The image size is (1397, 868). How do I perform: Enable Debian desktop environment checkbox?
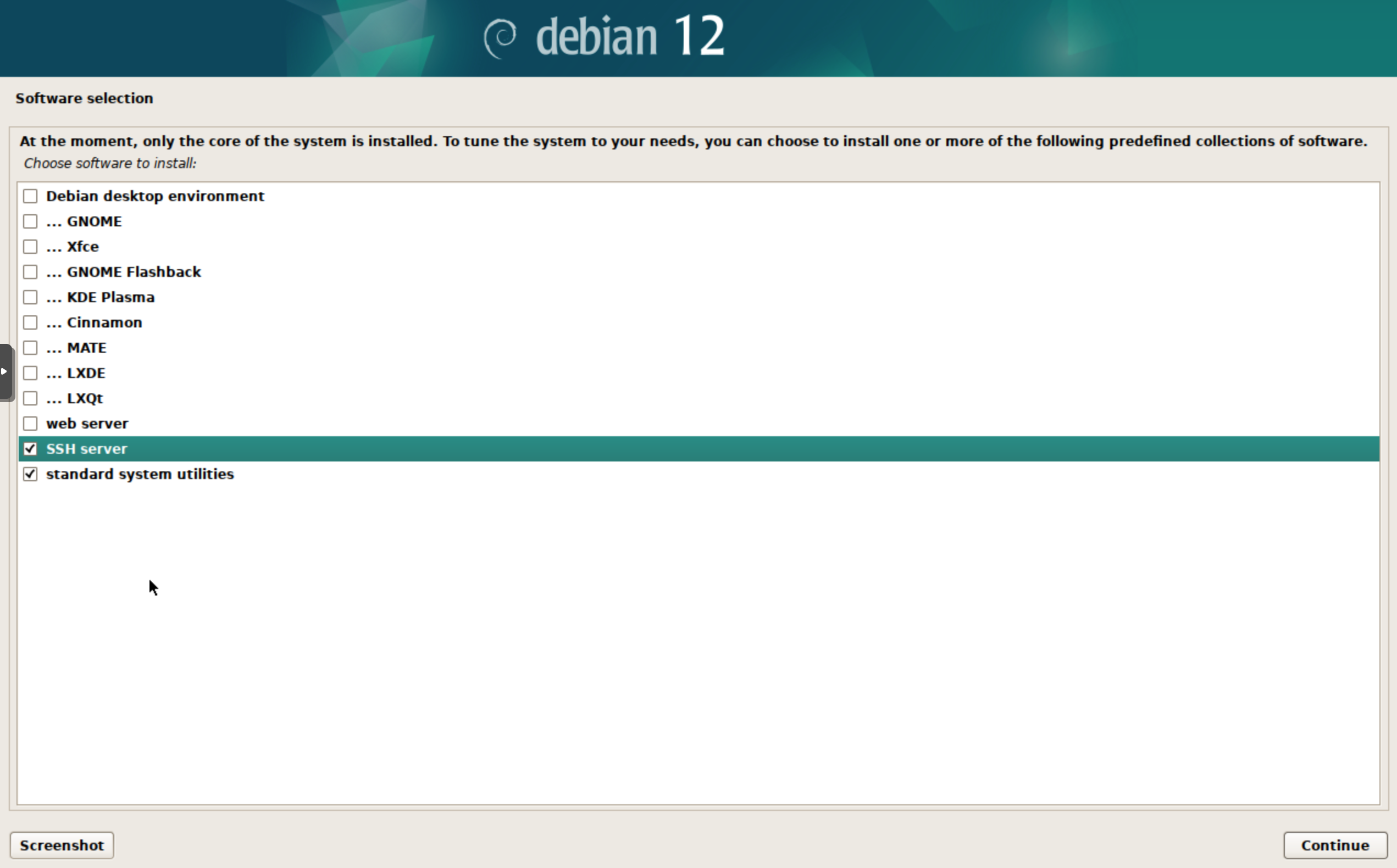pos(31,196)
